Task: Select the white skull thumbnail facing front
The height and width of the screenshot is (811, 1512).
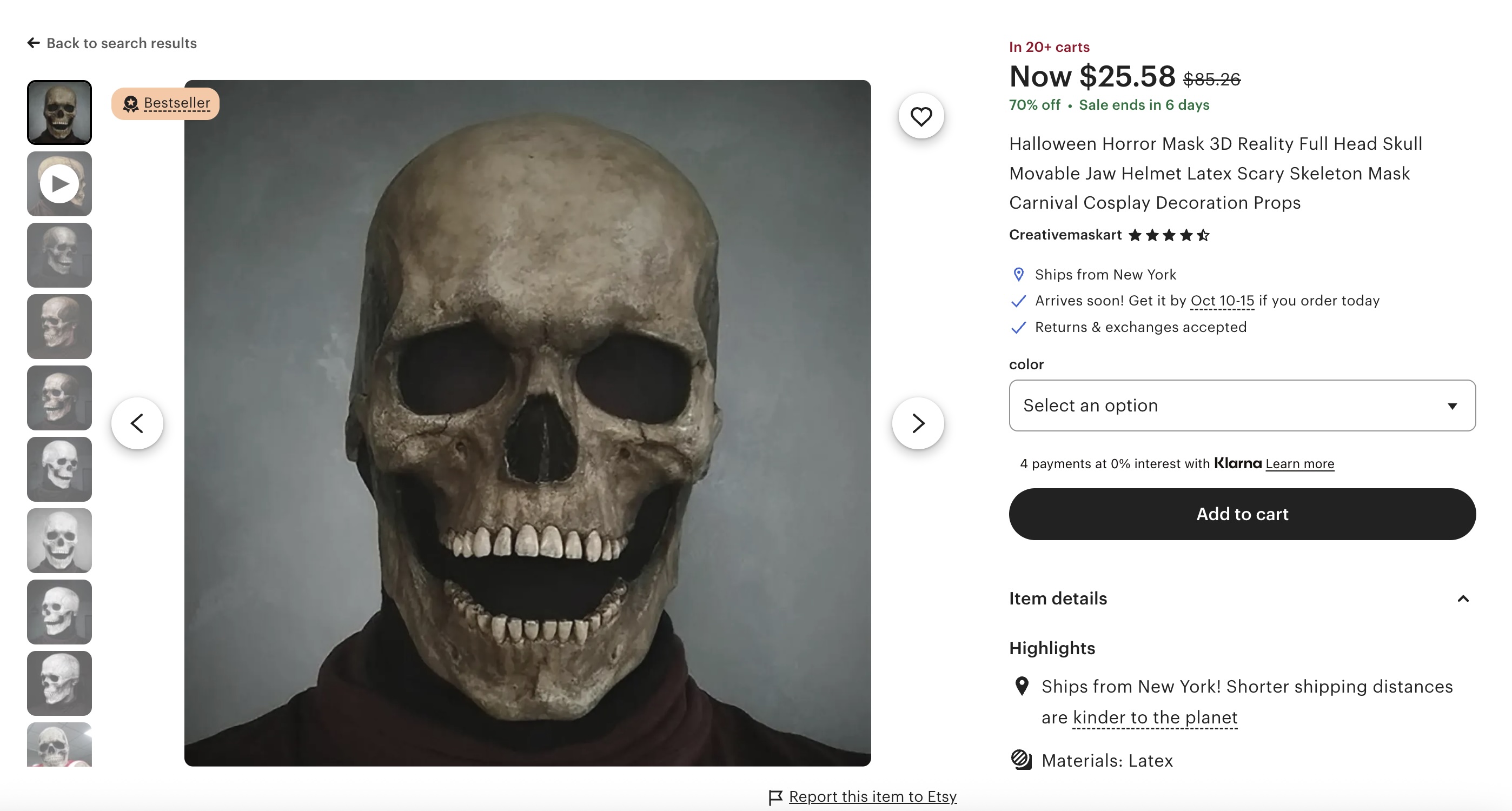Action: 59,541
